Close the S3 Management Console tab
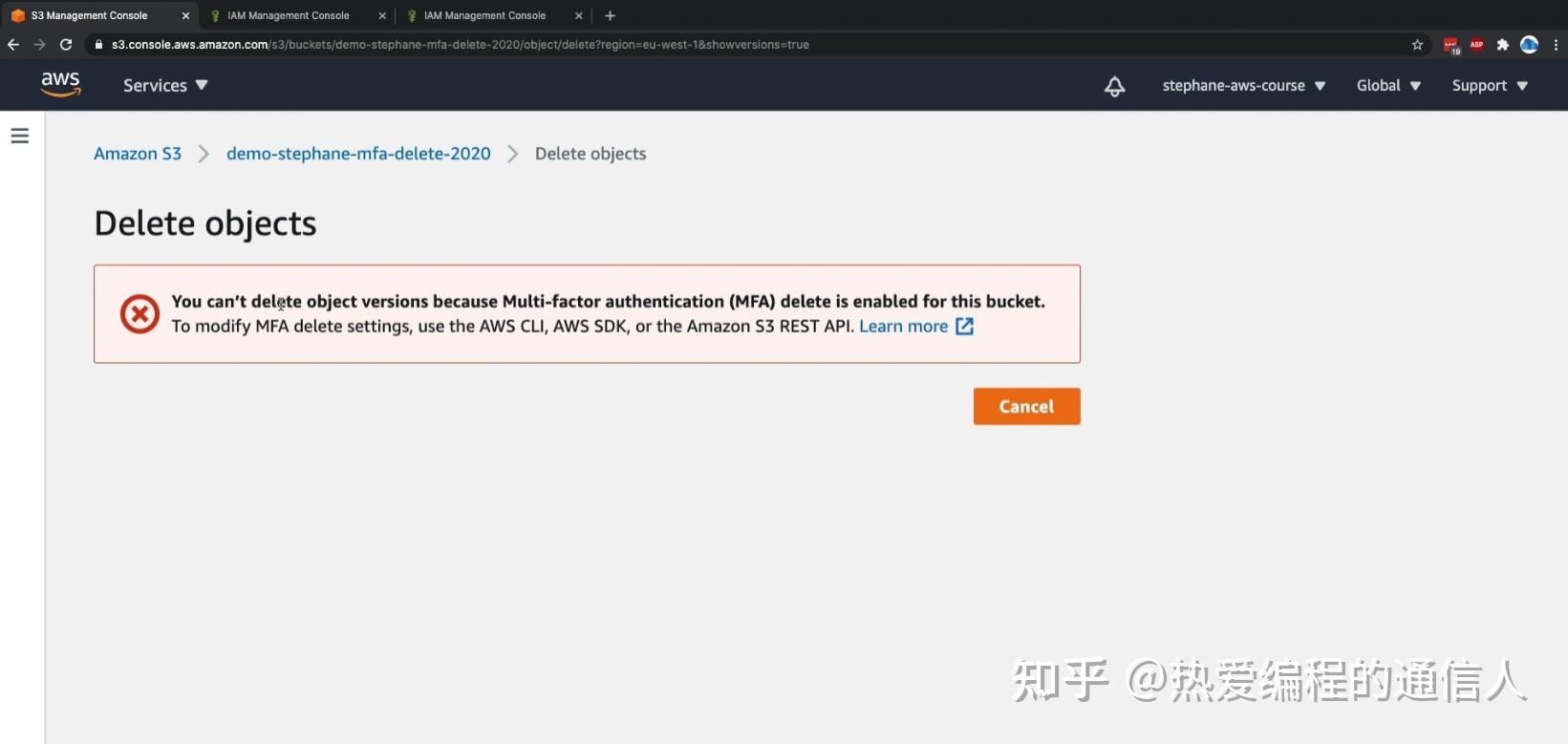This screenshot has height=744, width=1568. 185,15
